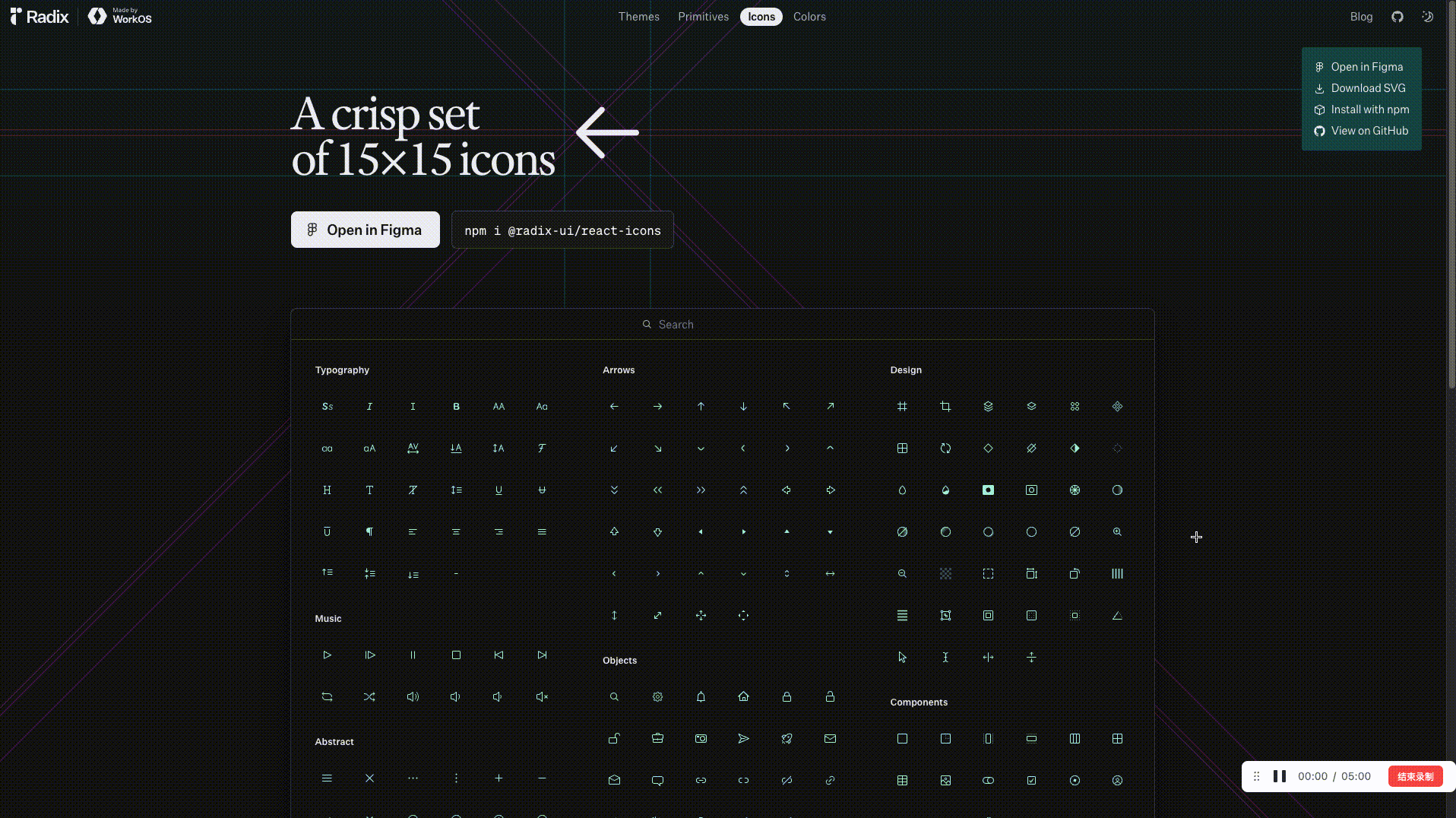Click the zoom-in icon in Design
The width and height of the screenshot is (1456, 818).
(1117, 532)
